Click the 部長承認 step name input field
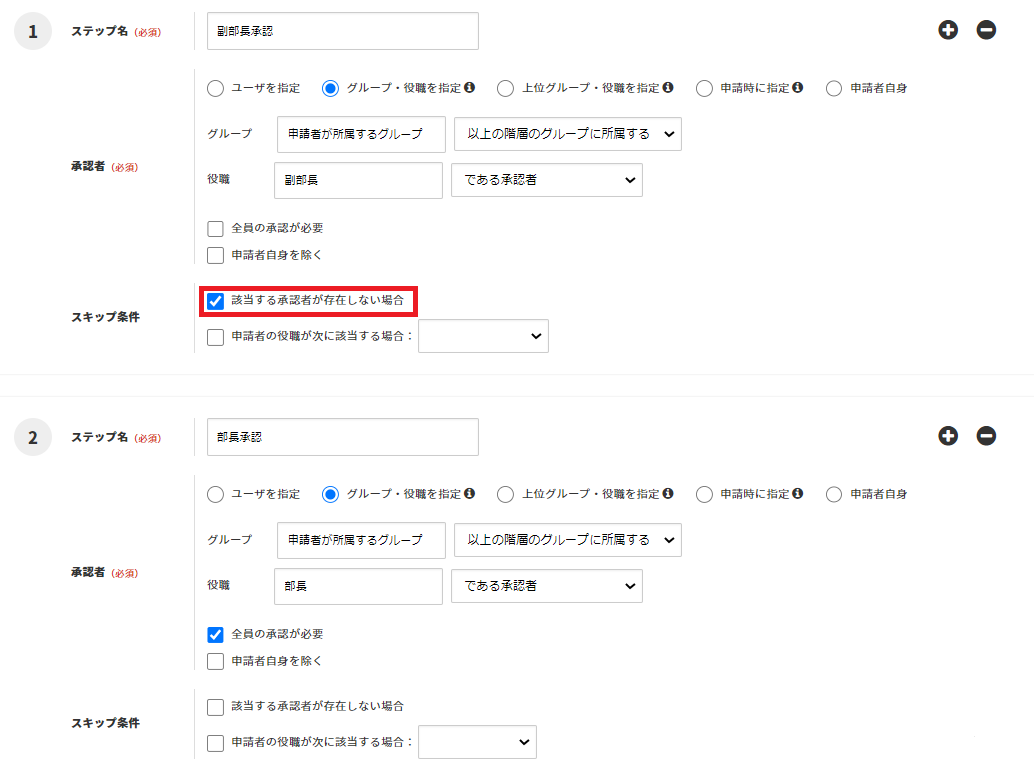Screen dimensions: 1034x771 point(342,436)
